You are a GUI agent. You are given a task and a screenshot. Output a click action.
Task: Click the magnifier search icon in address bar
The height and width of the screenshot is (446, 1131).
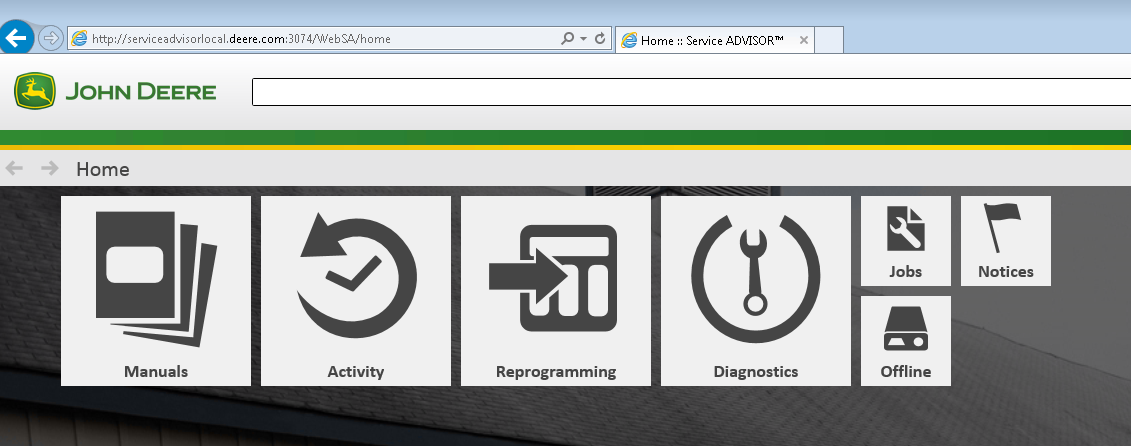pos(568,39)
